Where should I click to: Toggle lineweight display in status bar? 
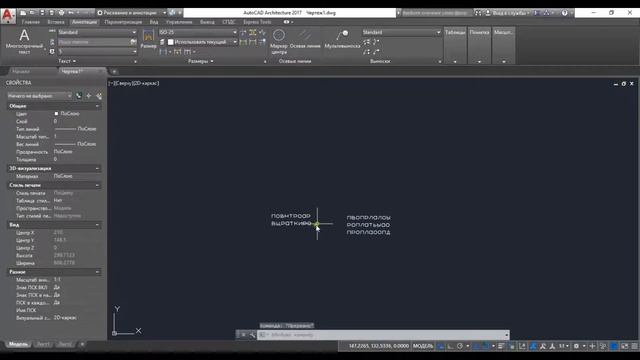click(501, 346)
